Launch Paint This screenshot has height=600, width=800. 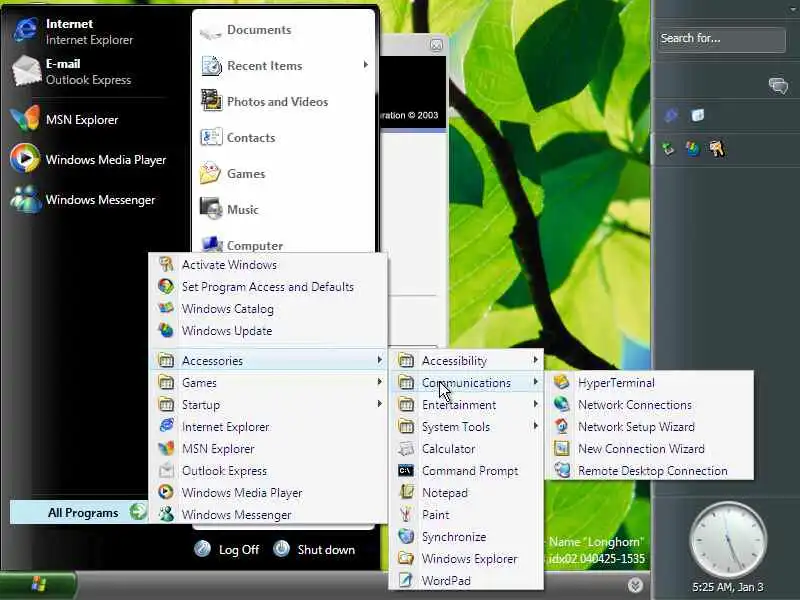(466, 514)
